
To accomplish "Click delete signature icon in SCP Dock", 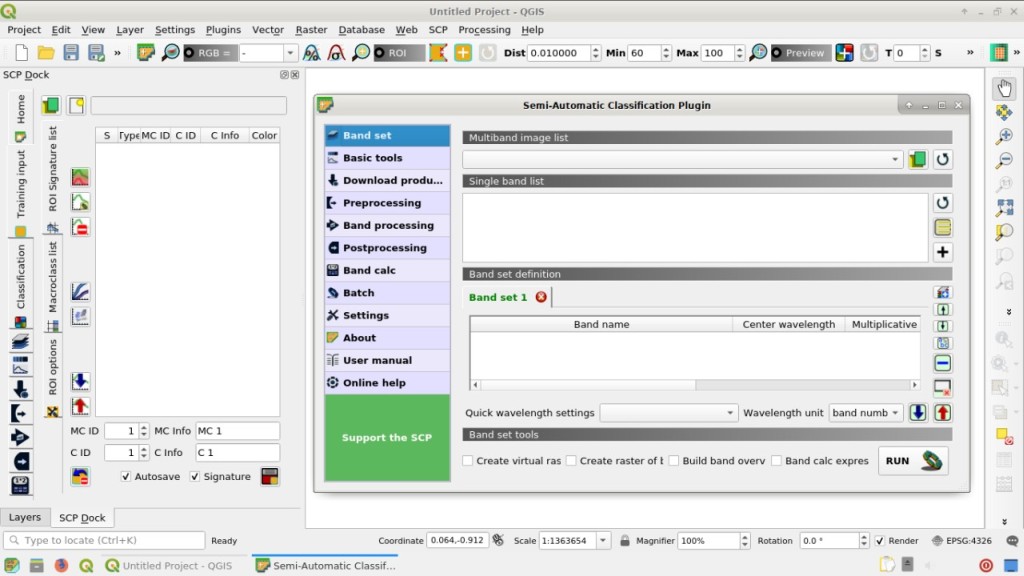I will tap(80, 227).
